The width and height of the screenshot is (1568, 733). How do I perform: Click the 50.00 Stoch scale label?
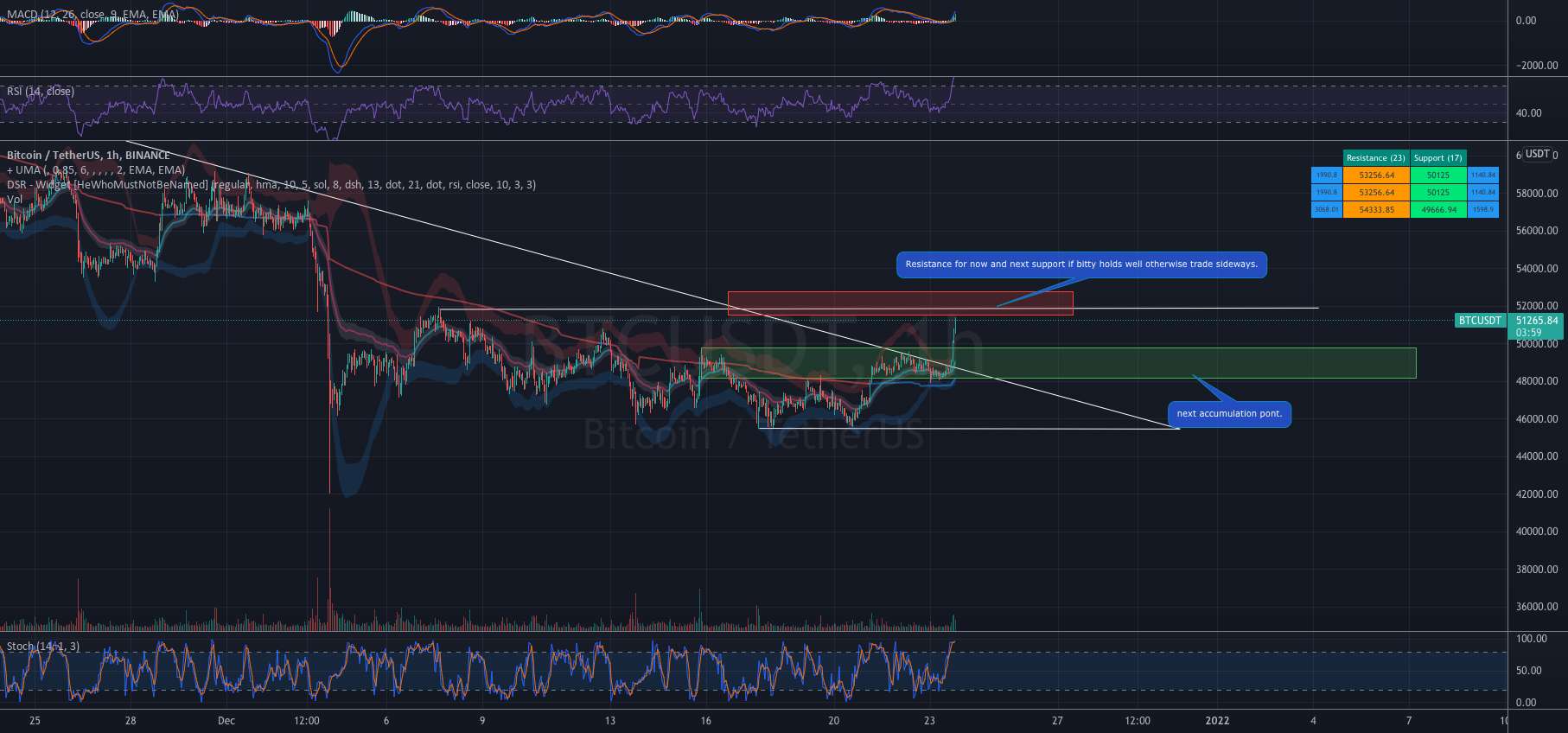(x=1529, y=671)
